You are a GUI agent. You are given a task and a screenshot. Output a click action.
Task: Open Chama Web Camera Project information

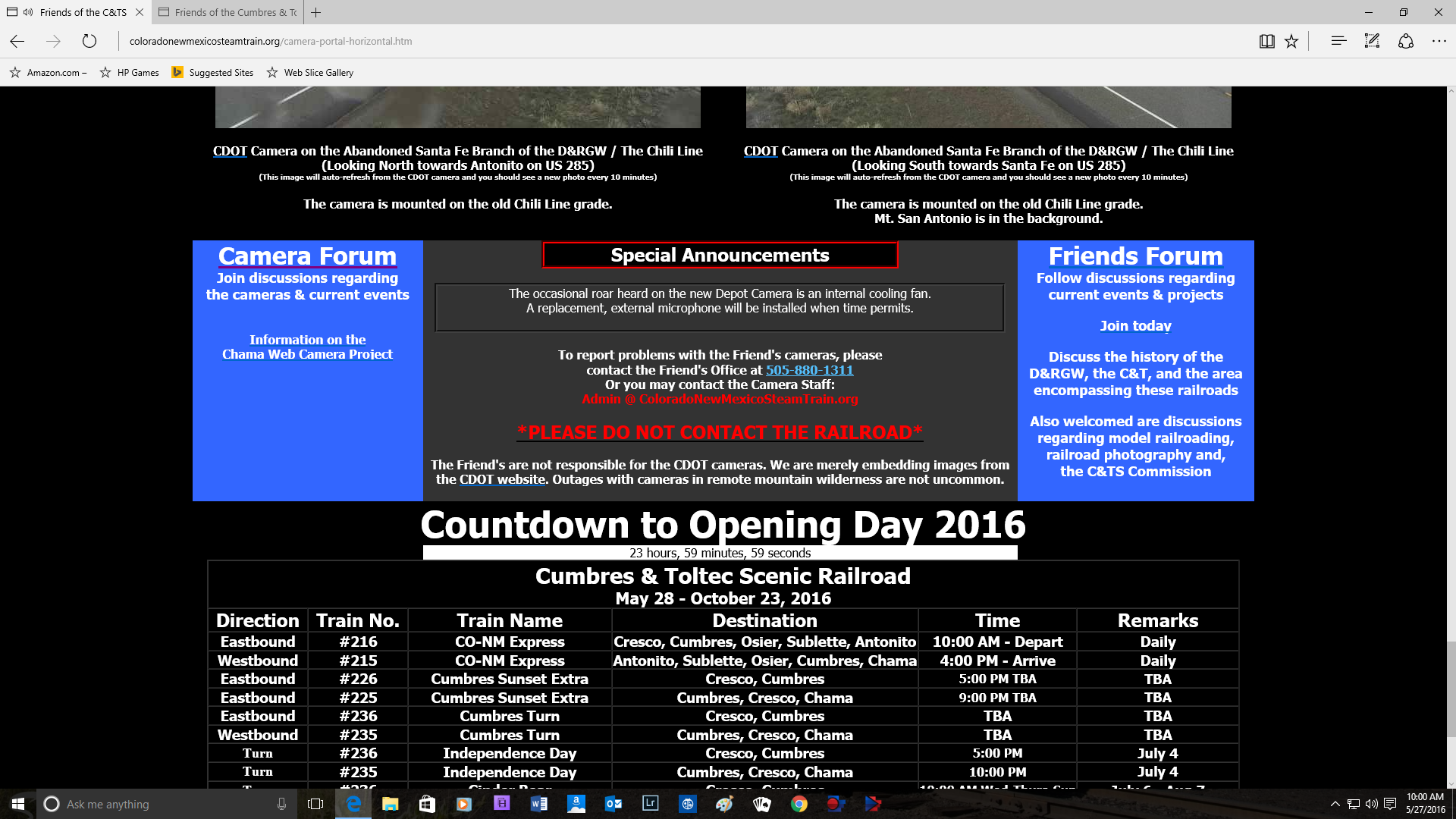[307, 347]
